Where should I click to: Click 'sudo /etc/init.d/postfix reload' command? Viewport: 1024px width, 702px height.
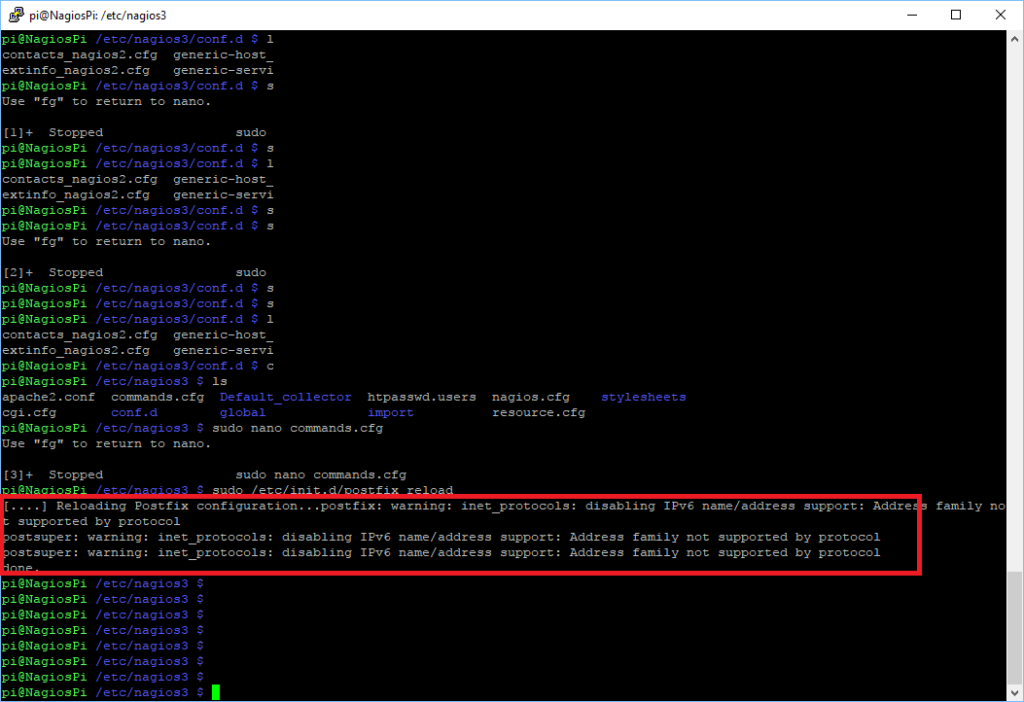332,490
